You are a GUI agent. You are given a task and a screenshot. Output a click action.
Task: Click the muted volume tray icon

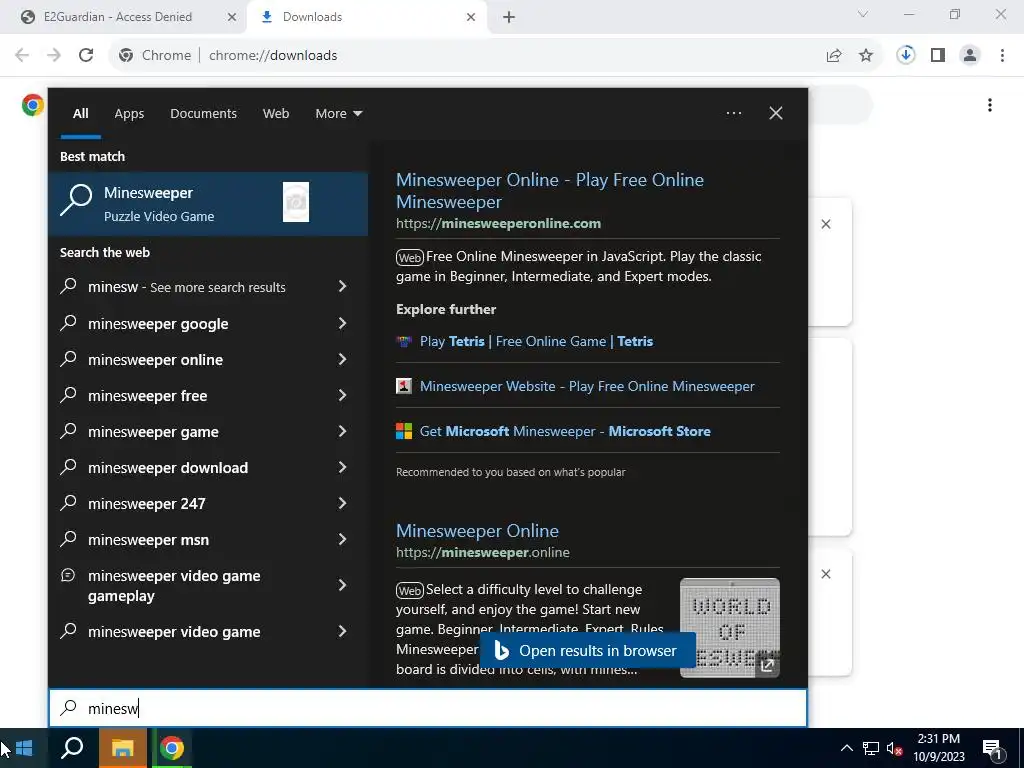pos(894,748)
